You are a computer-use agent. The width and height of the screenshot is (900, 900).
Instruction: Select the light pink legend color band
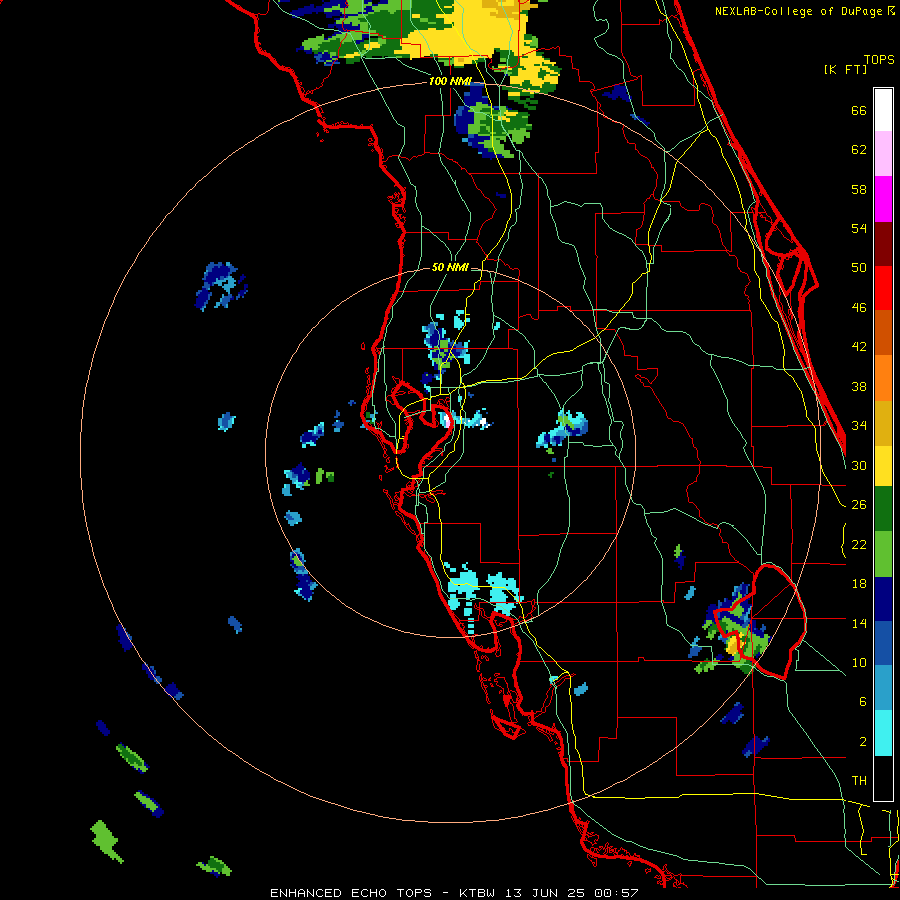tap(883, 153)
